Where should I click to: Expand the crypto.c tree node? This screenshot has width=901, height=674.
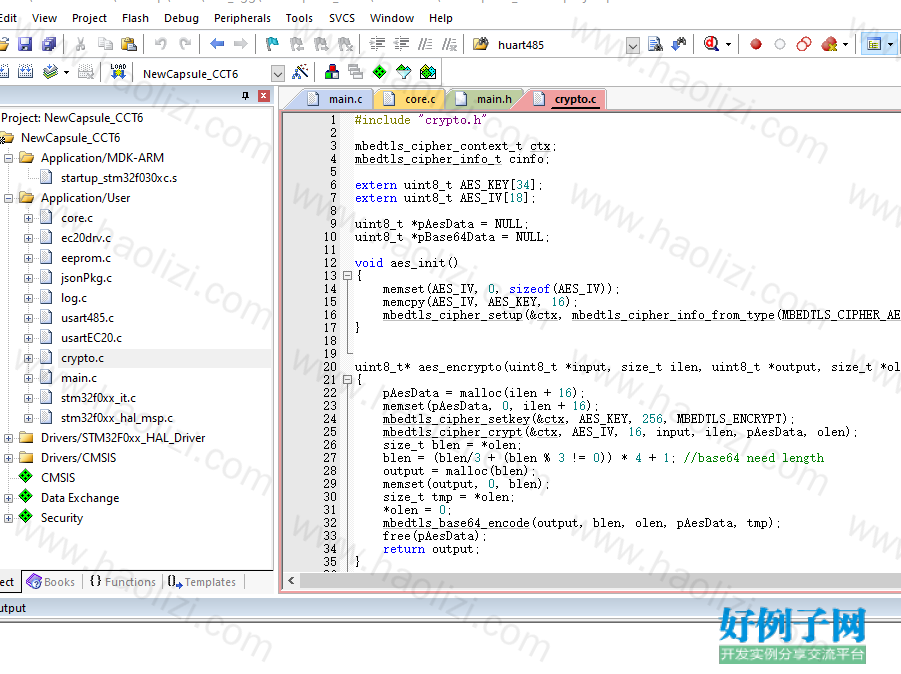(28, 358)
